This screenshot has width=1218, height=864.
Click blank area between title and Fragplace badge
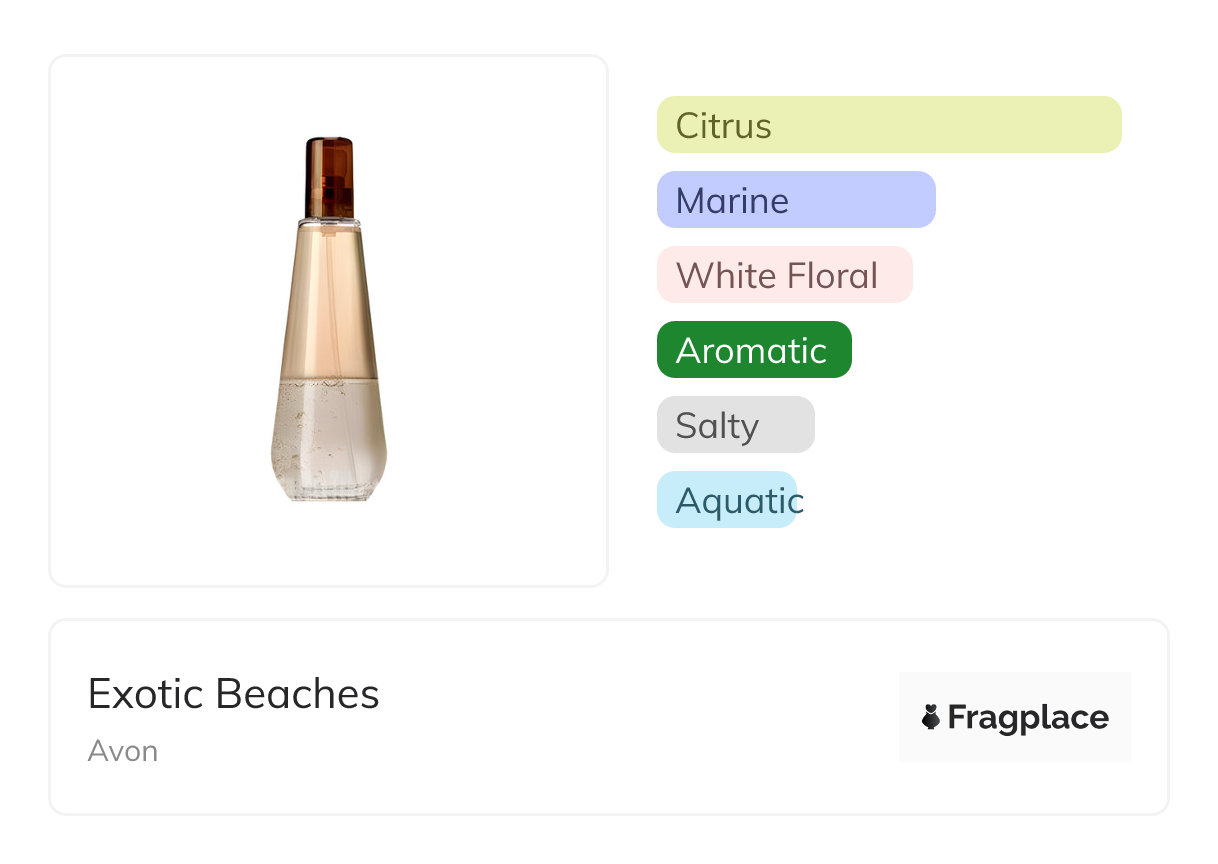(x=640, y=717)
